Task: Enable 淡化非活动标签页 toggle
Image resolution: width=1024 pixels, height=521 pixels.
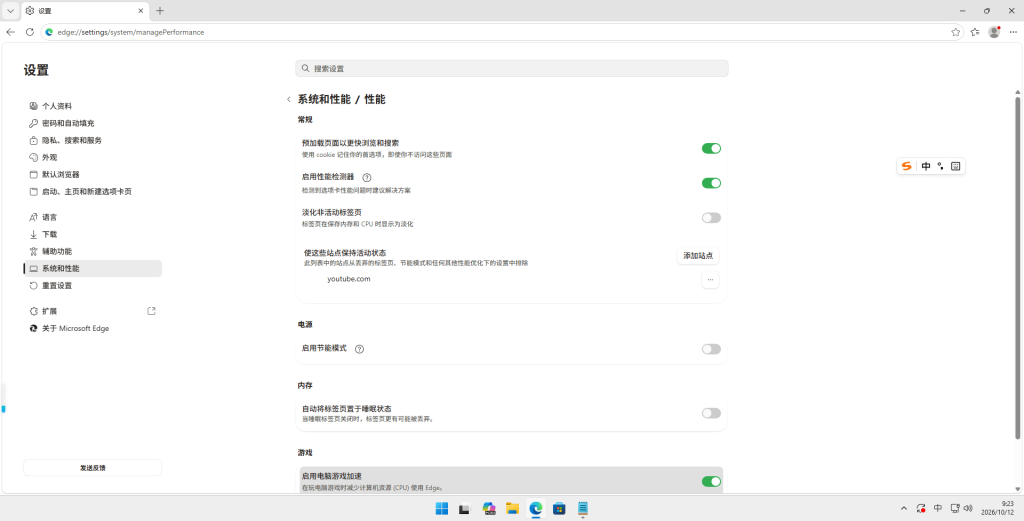Action: coord(711,217)
